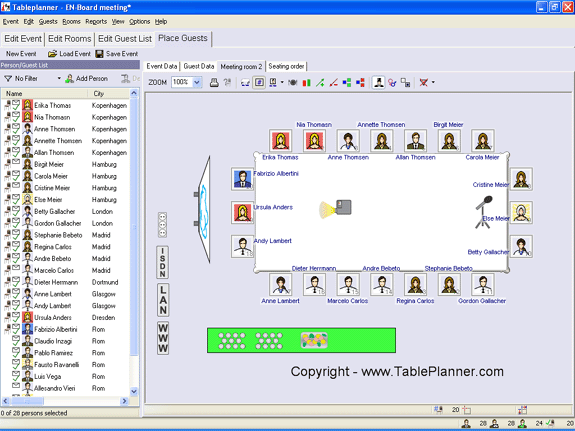Screen dimensions: 575x431
Task: Open the zoom percentage dropdown
Action: click(197, 83)
